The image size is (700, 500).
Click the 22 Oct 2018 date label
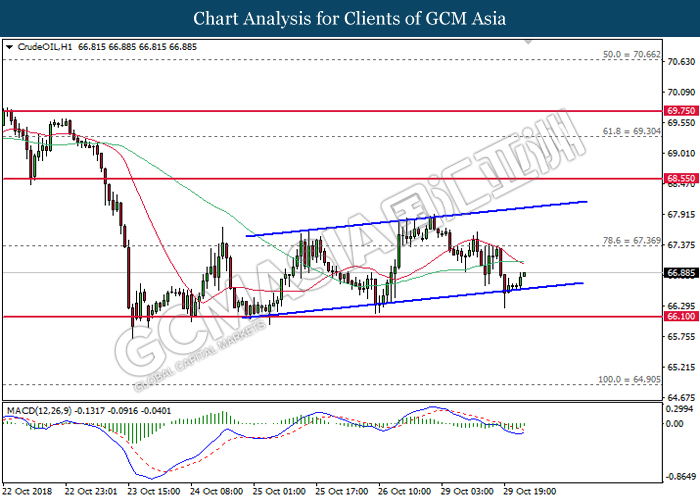[27, 492]
